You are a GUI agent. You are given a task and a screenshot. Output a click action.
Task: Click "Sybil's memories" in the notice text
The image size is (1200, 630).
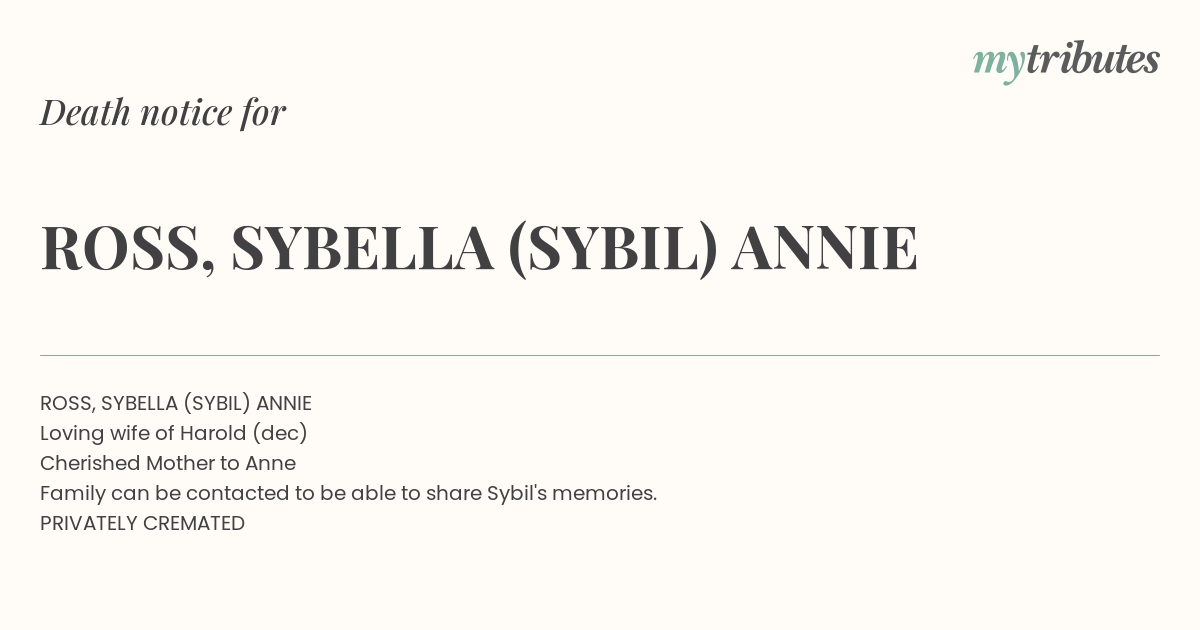pyautogui.click(x=571, y=494)
